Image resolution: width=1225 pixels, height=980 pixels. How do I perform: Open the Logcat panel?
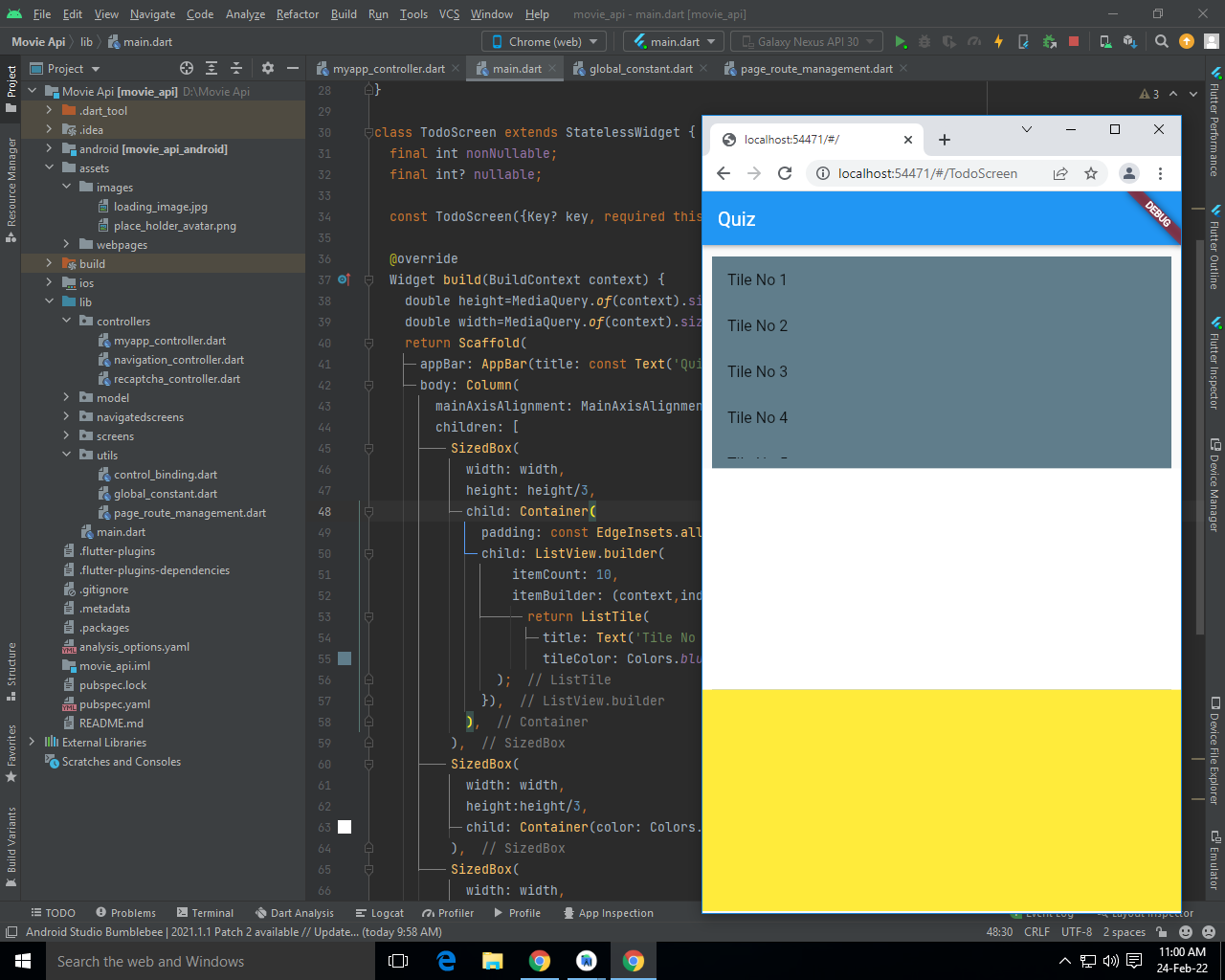(x=379, y=913)
